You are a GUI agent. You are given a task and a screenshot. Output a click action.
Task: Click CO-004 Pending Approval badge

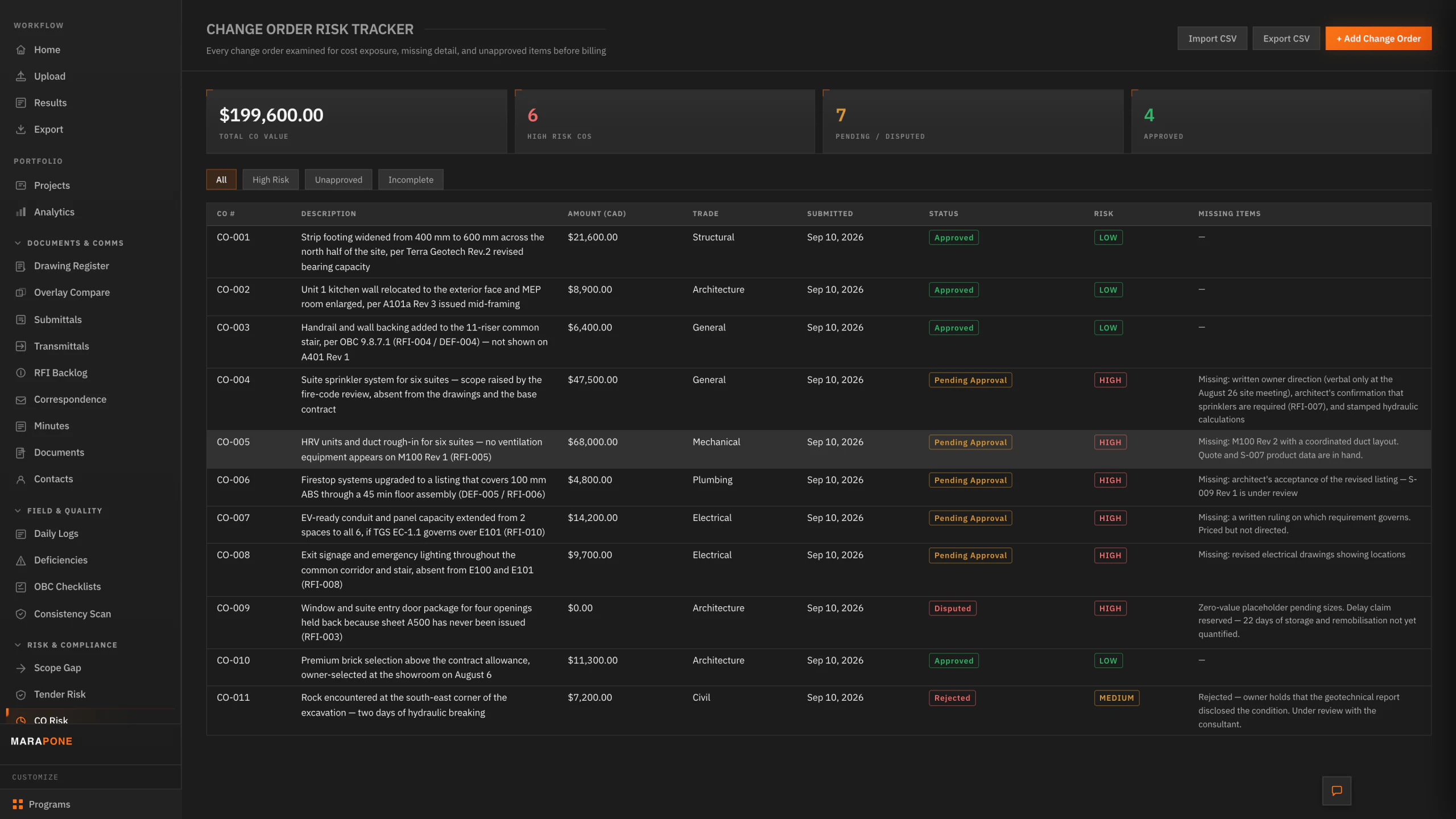(x=970, y=380)
